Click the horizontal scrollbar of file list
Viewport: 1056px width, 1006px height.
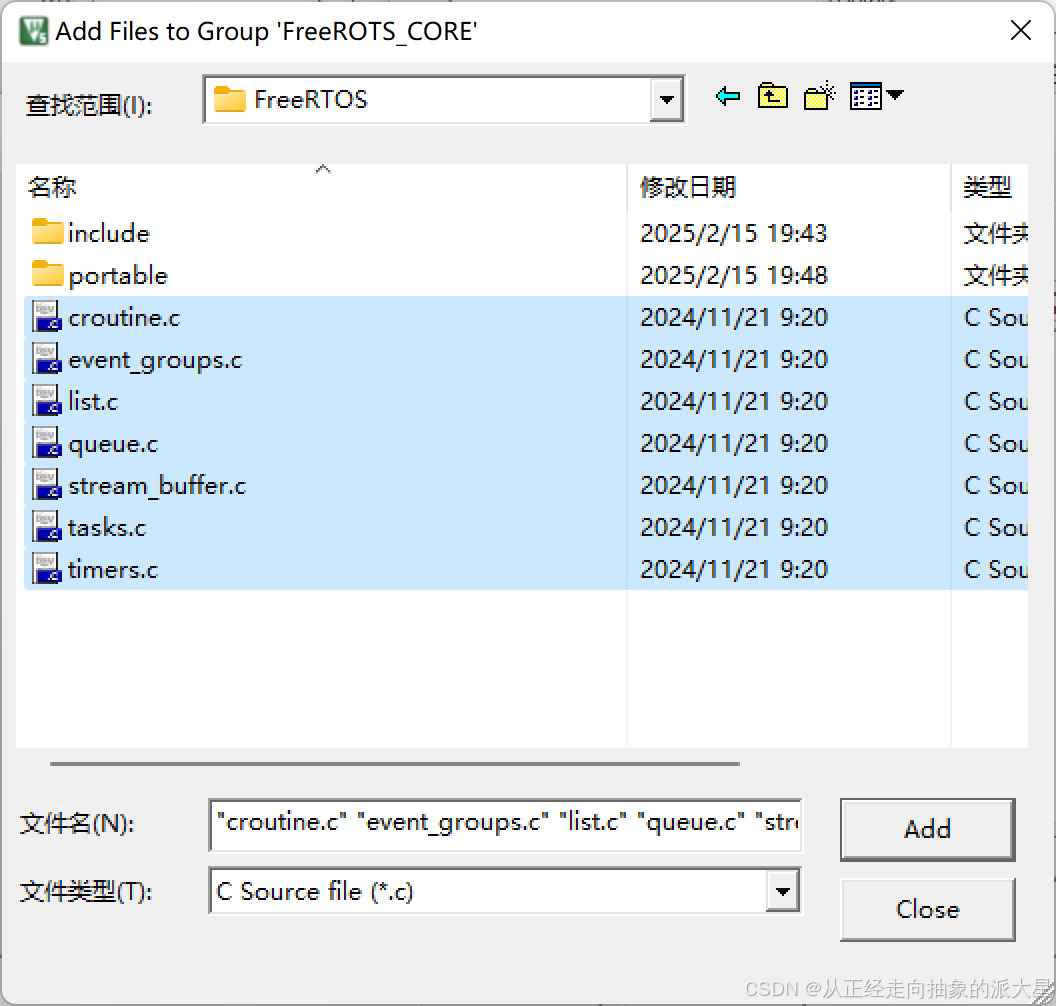(x=395, y=764)
